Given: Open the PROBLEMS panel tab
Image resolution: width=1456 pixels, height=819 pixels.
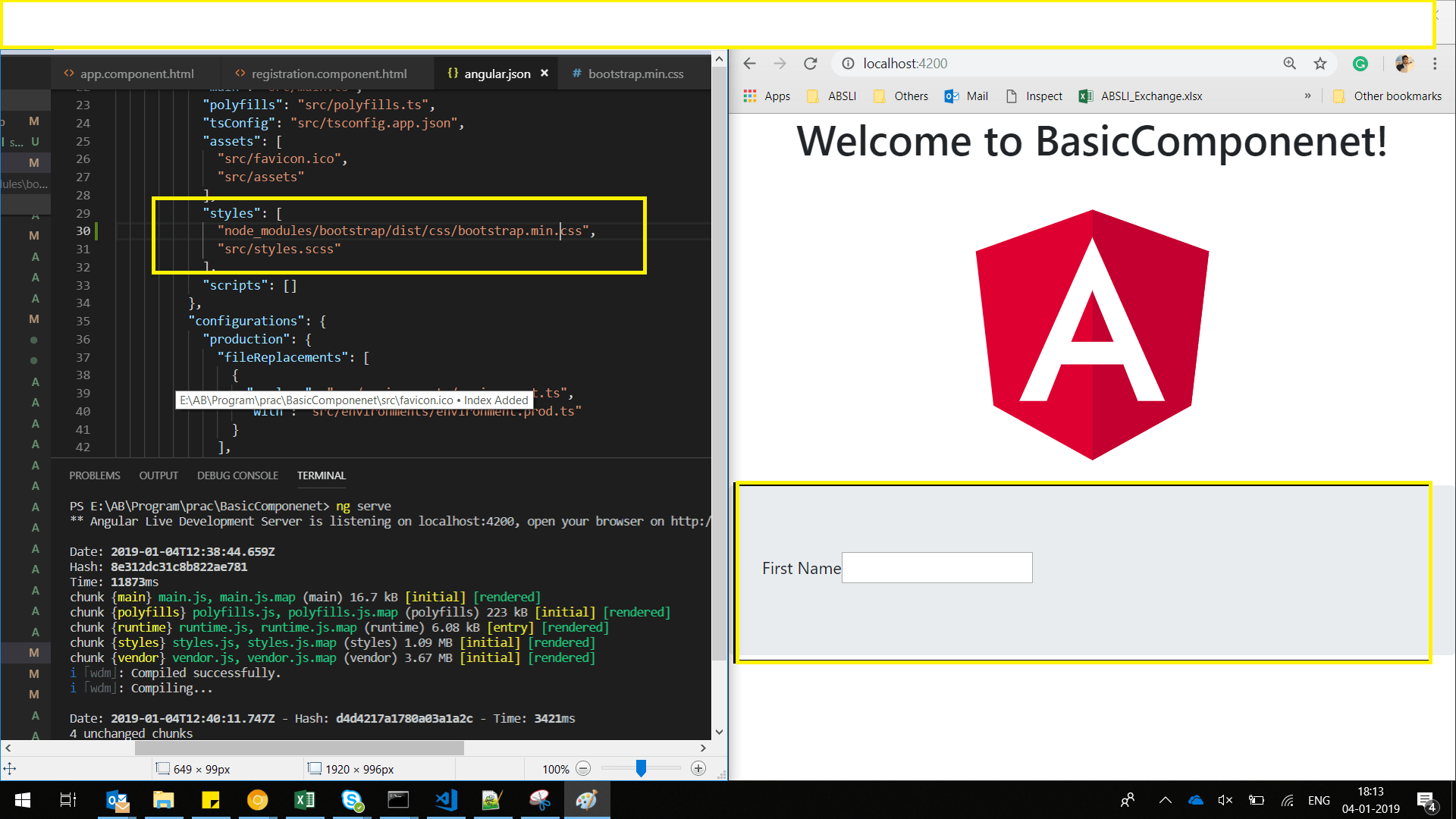Looking at the screenshot, I should 94,475.
